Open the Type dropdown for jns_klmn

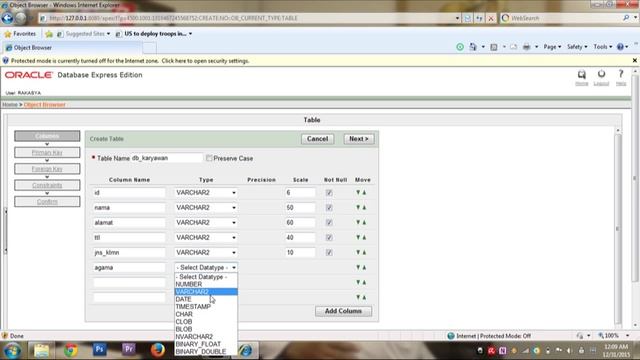(206, 252)
